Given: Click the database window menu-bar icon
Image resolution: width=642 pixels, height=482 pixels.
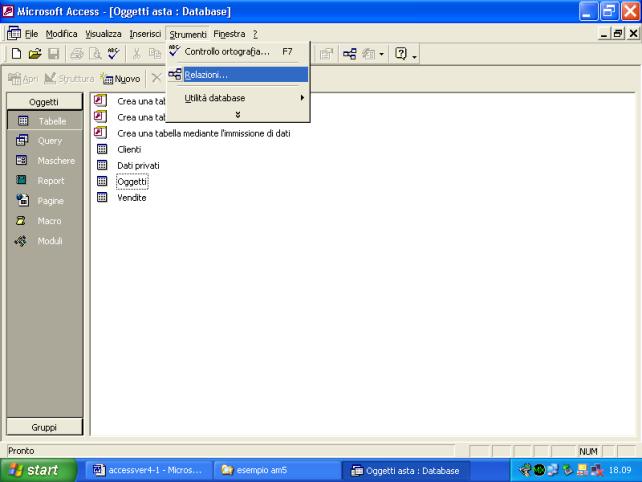Looking at the screenshot, I should click(14, 33).
